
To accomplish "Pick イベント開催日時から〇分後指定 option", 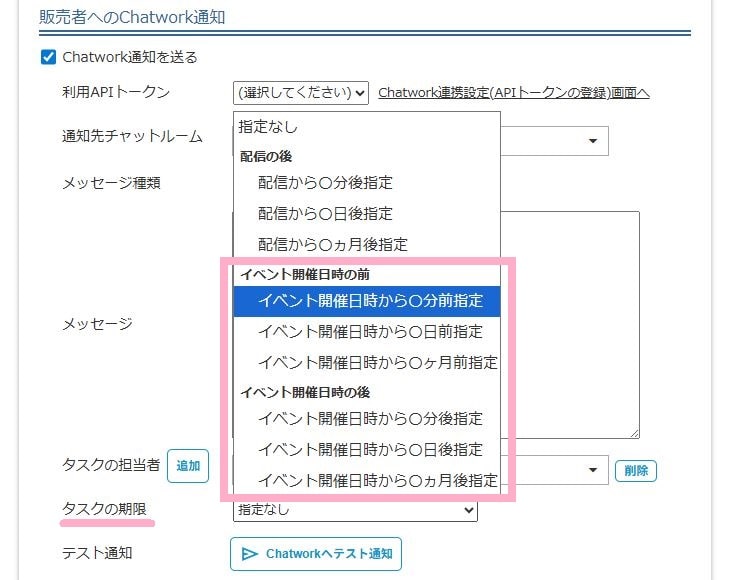I will (370, 419).
